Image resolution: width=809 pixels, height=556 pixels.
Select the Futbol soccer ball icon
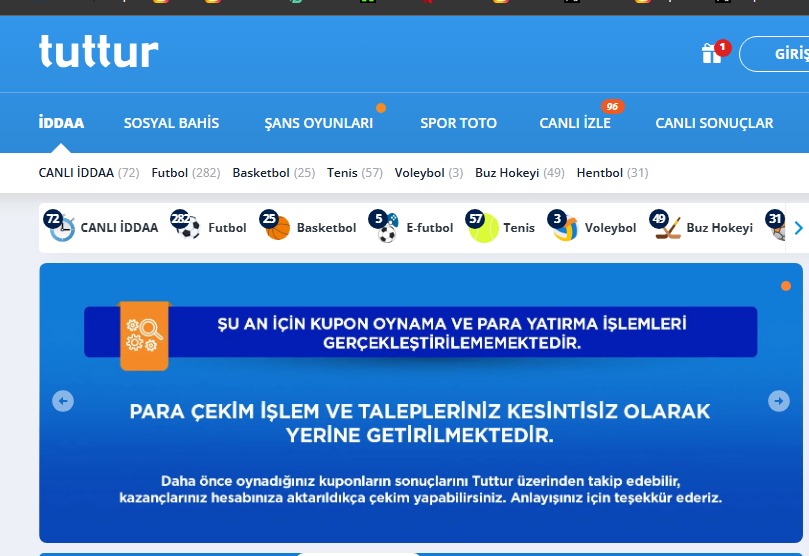(187, 228)
